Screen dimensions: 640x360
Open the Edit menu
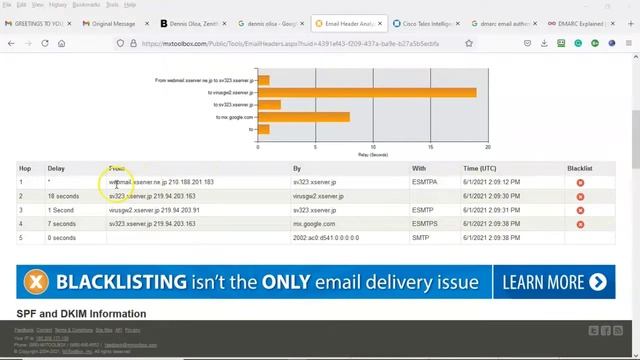coord(21,5)
